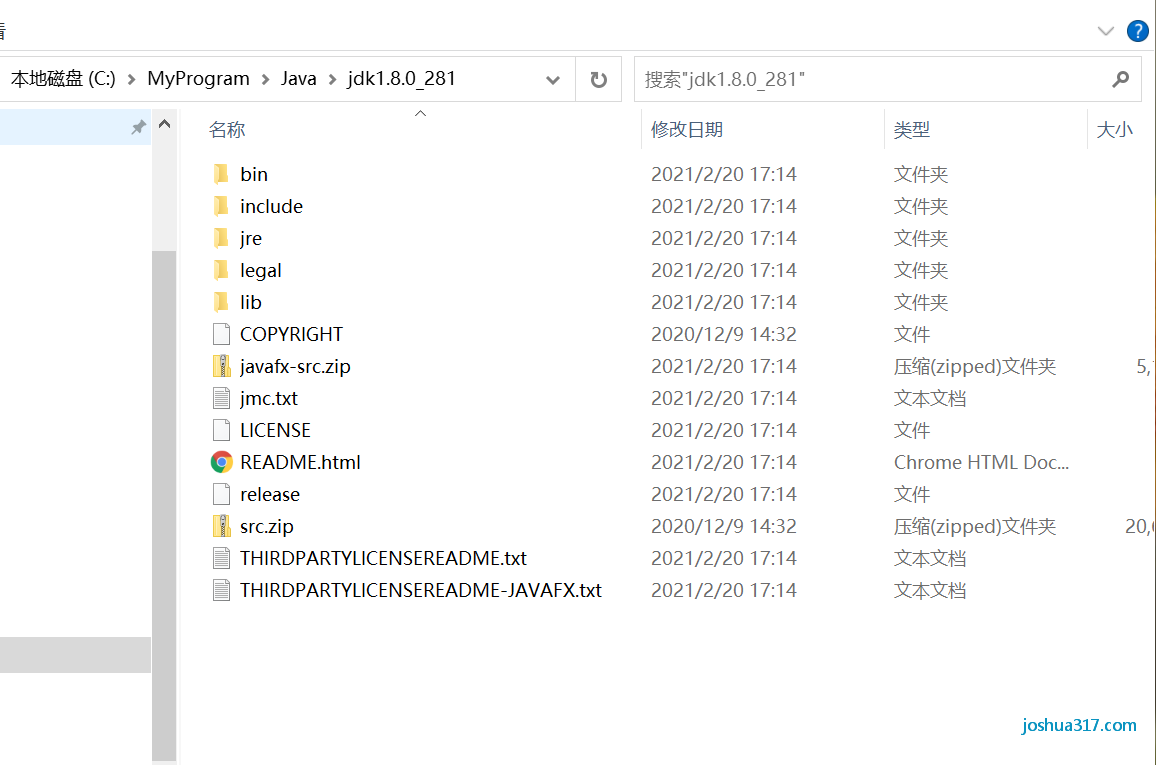Expand the chevron after Java breadcrumb

(x=332, y=80)
